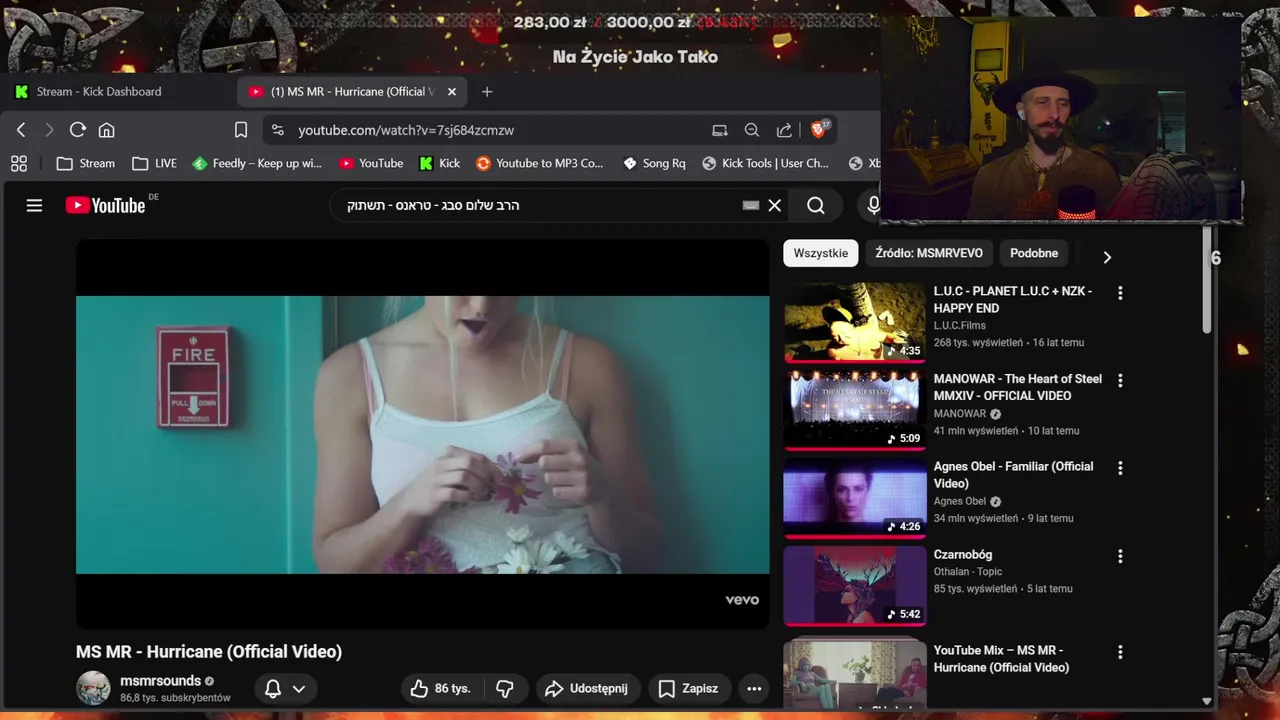The width and height of the screenshot is (1280, 720).
Task: Open Brave Shields lion icon
Action: click(x=819, y=130)
